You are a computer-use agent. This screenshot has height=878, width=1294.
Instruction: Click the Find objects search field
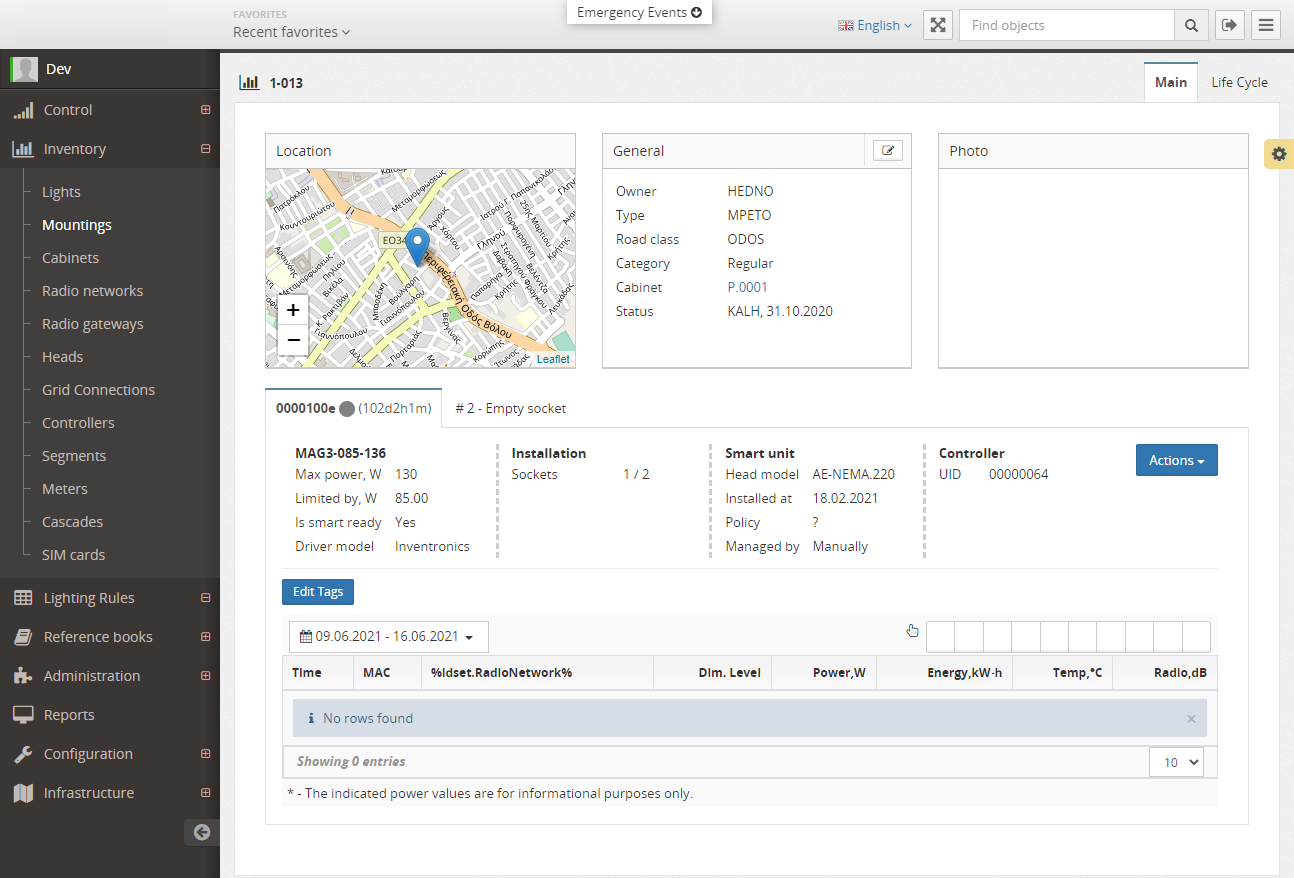tap(1066, 25)
